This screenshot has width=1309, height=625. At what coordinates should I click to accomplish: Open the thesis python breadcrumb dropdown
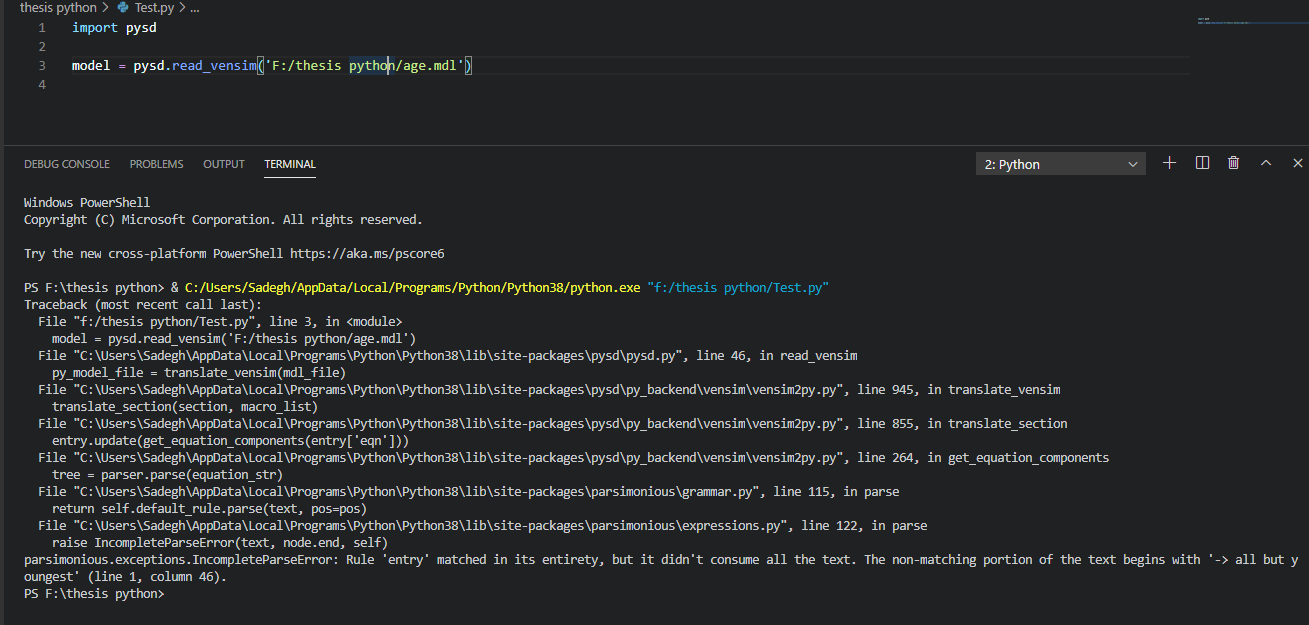pyautogui.click(x=57, y=7)
